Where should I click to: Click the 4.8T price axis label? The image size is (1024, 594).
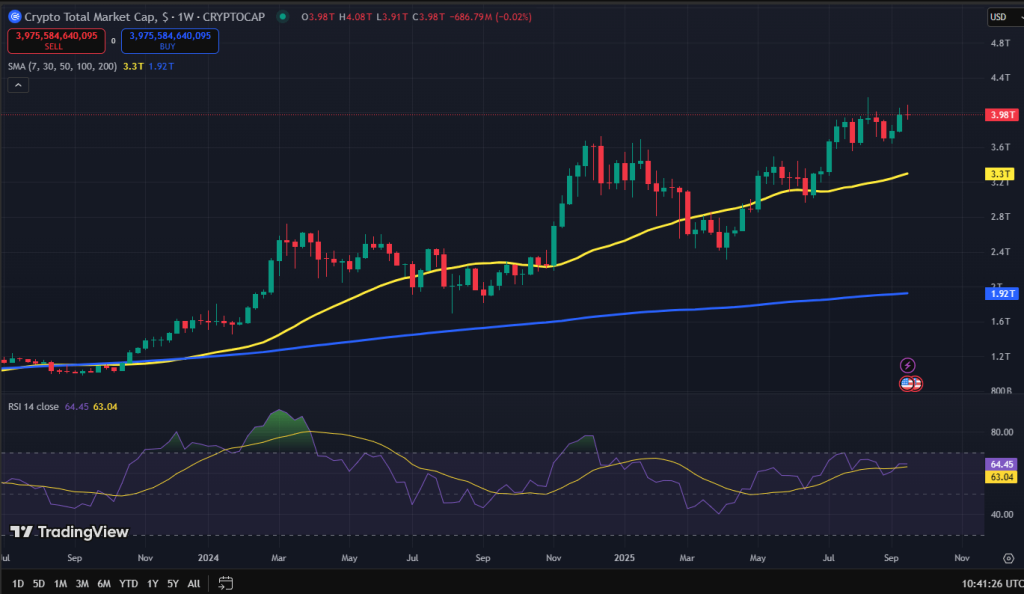click(1000, 43)
